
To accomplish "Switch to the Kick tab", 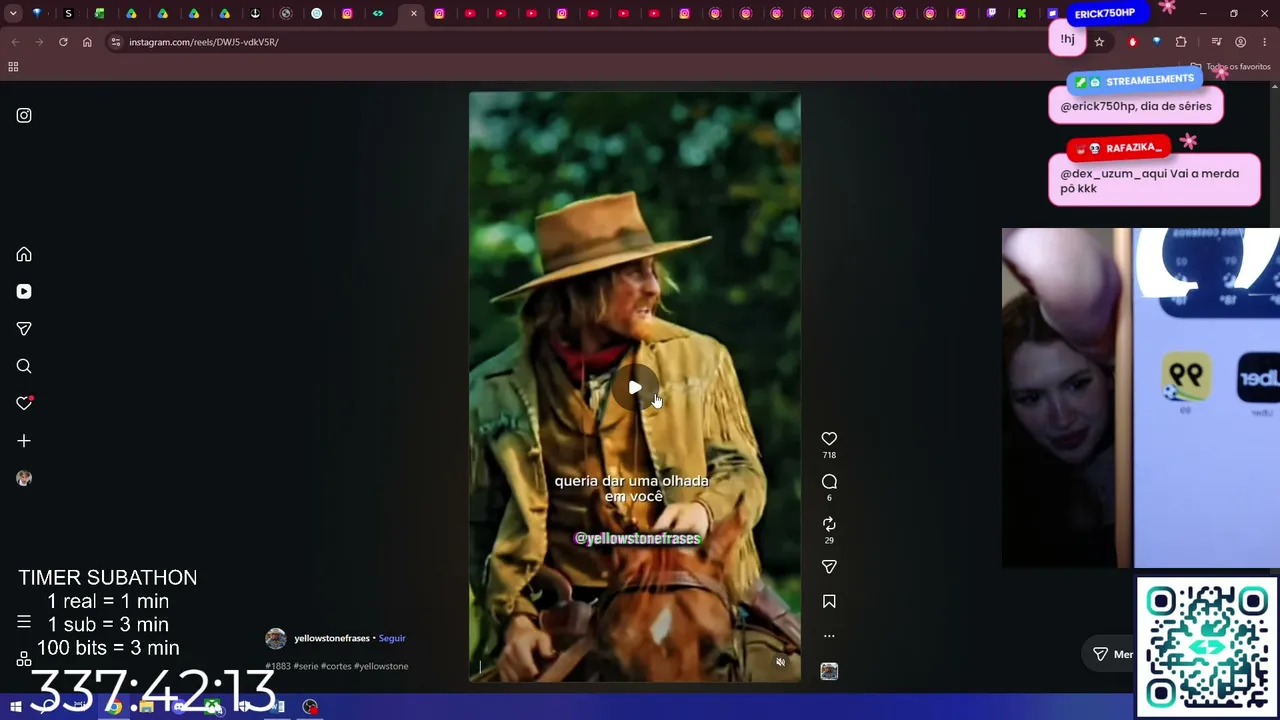I will tap(1022, 14).
